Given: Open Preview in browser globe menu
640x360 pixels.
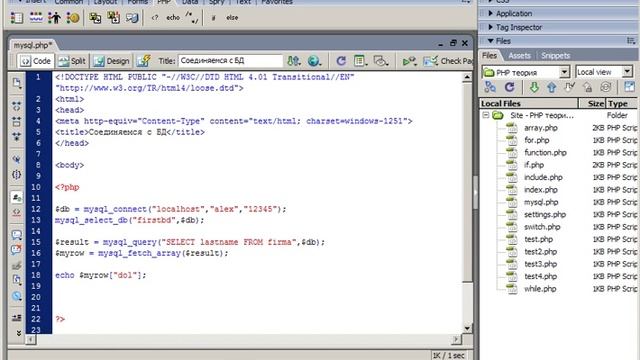Looking at the screenshot, I should (x=314, y=61).
